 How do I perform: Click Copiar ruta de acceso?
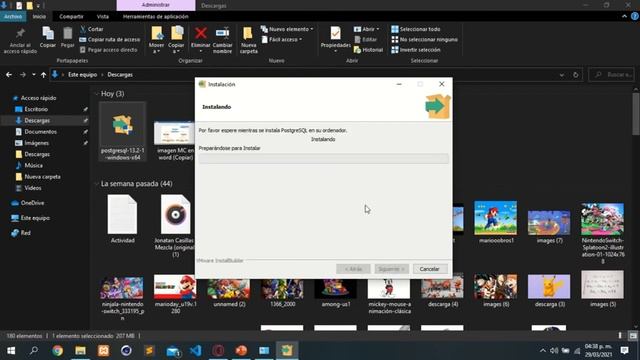110,40
